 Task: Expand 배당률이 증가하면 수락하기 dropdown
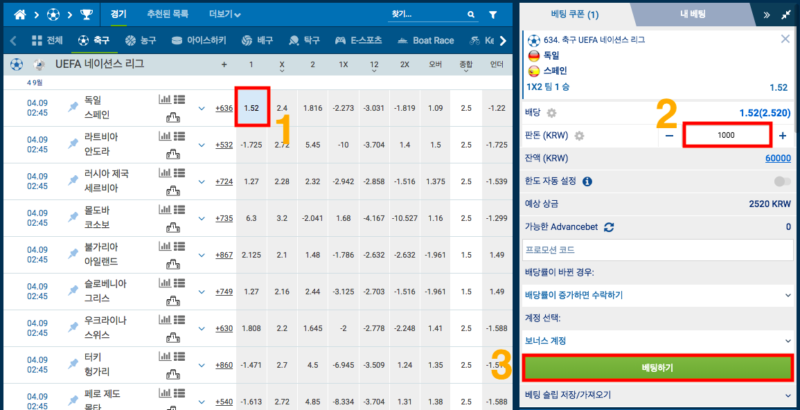pos(657,295)
